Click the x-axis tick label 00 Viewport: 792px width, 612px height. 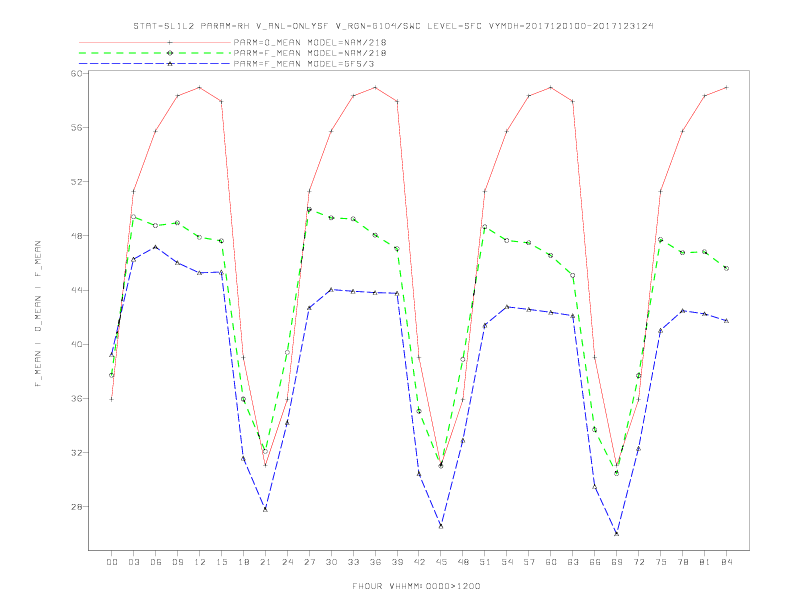(x=112, y=562)
